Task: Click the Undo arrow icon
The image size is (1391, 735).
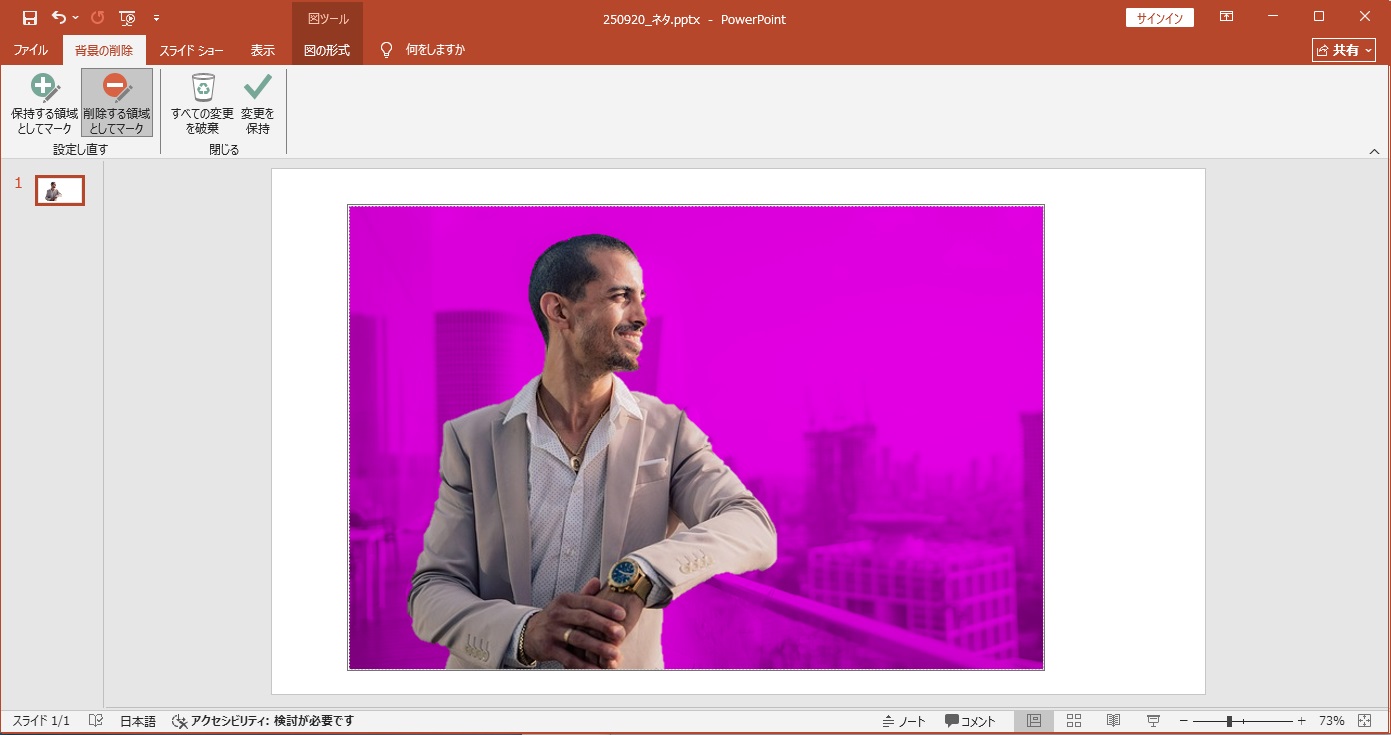Action: point(59,18)
